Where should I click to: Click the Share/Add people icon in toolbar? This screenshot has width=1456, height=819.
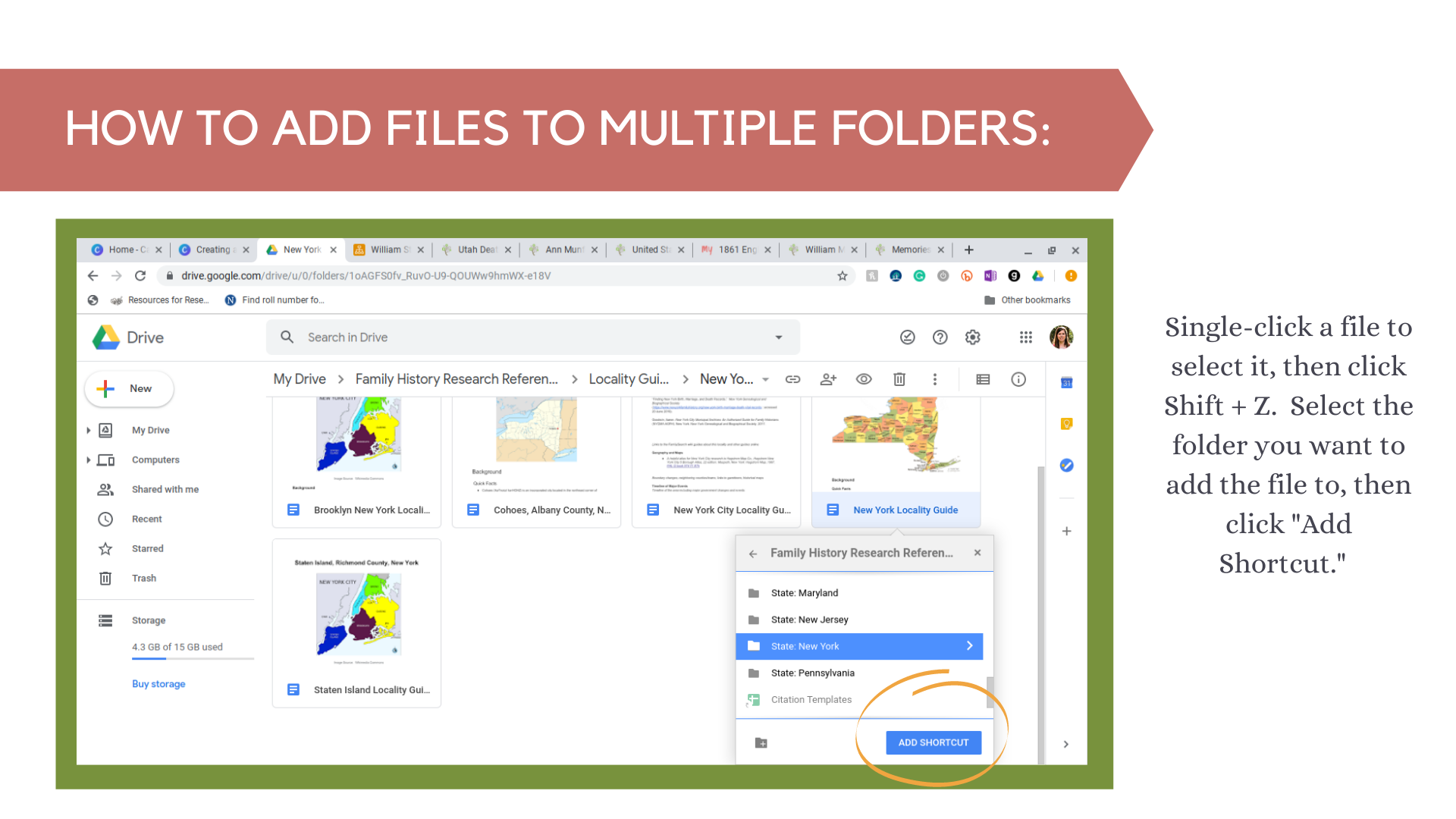coord(829,378)
